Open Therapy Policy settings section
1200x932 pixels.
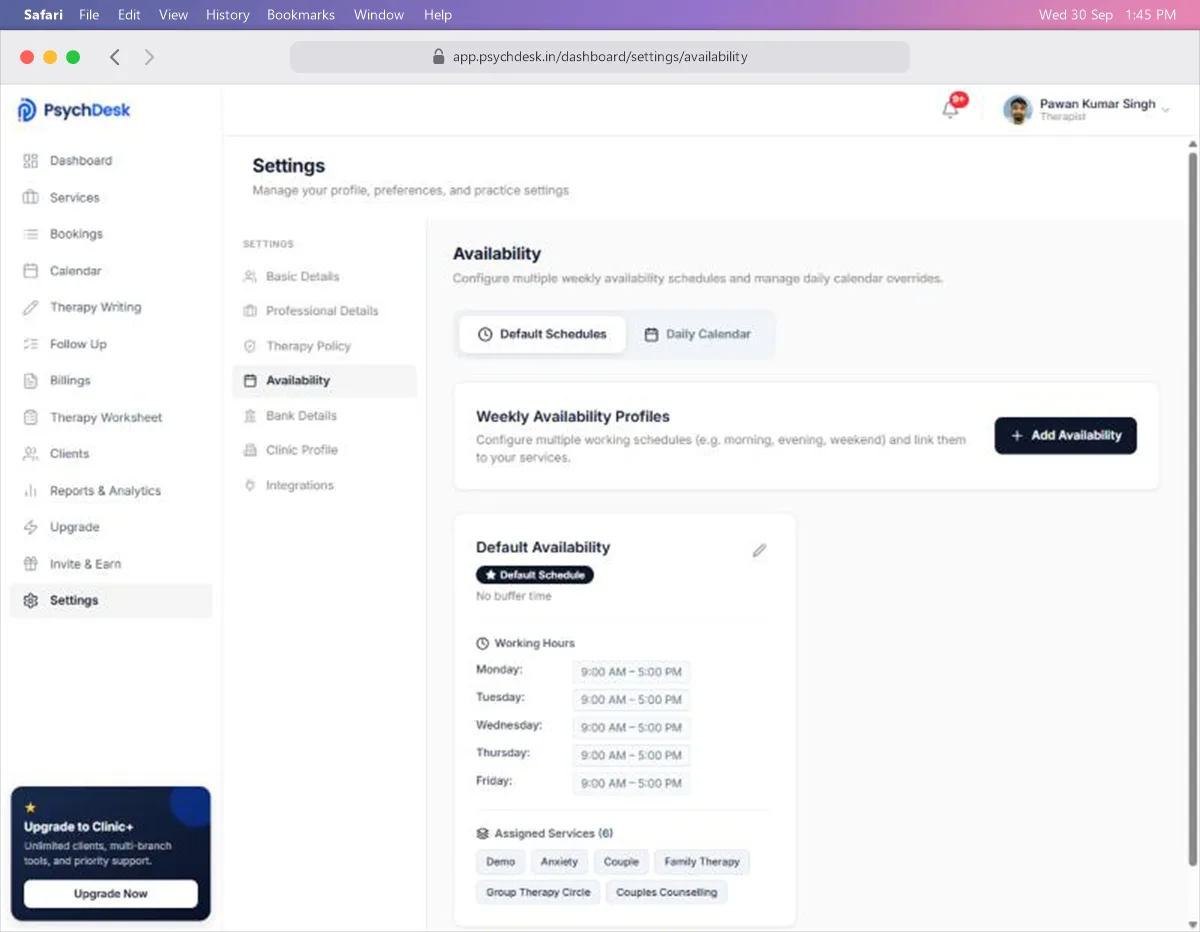click(x=325, y=346)
